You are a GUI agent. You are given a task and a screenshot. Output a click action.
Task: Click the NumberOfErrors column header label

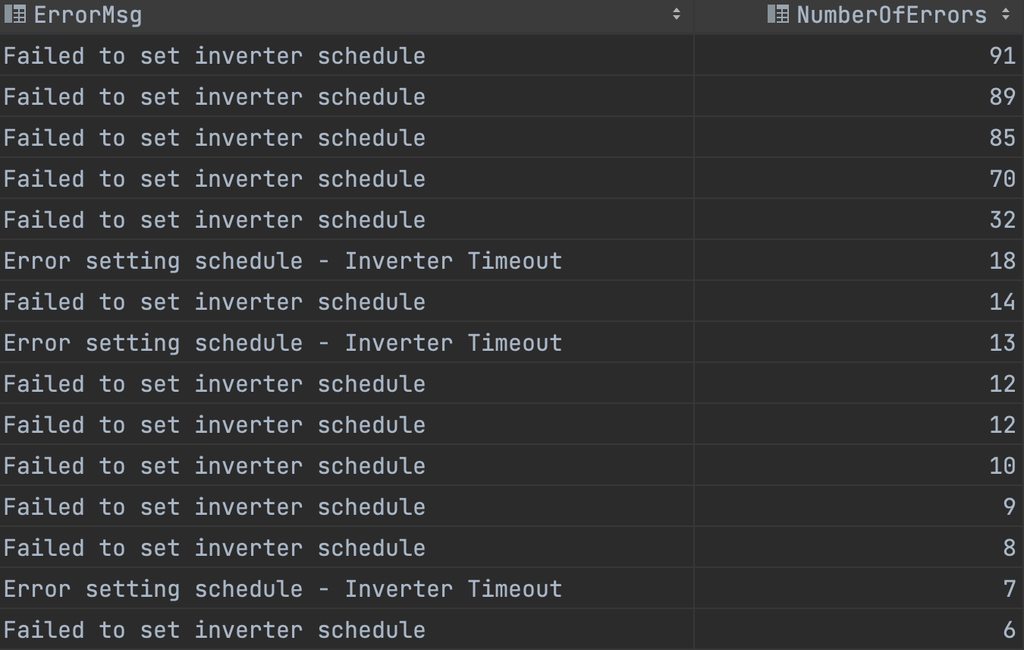[x=891, y=15]
